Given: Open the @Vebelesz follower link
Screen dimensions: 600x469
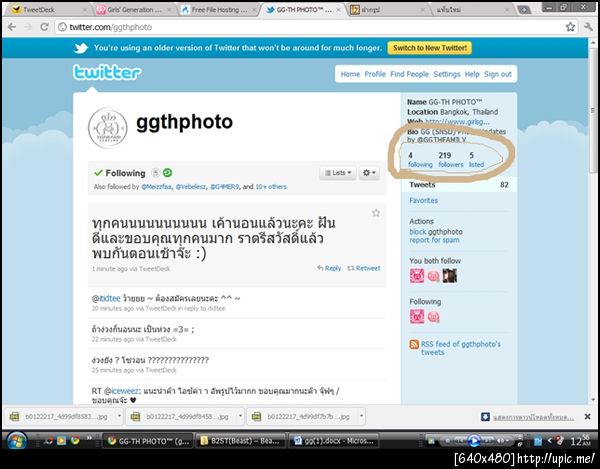Looking at the screenshot, I should [x=191, y=187].
